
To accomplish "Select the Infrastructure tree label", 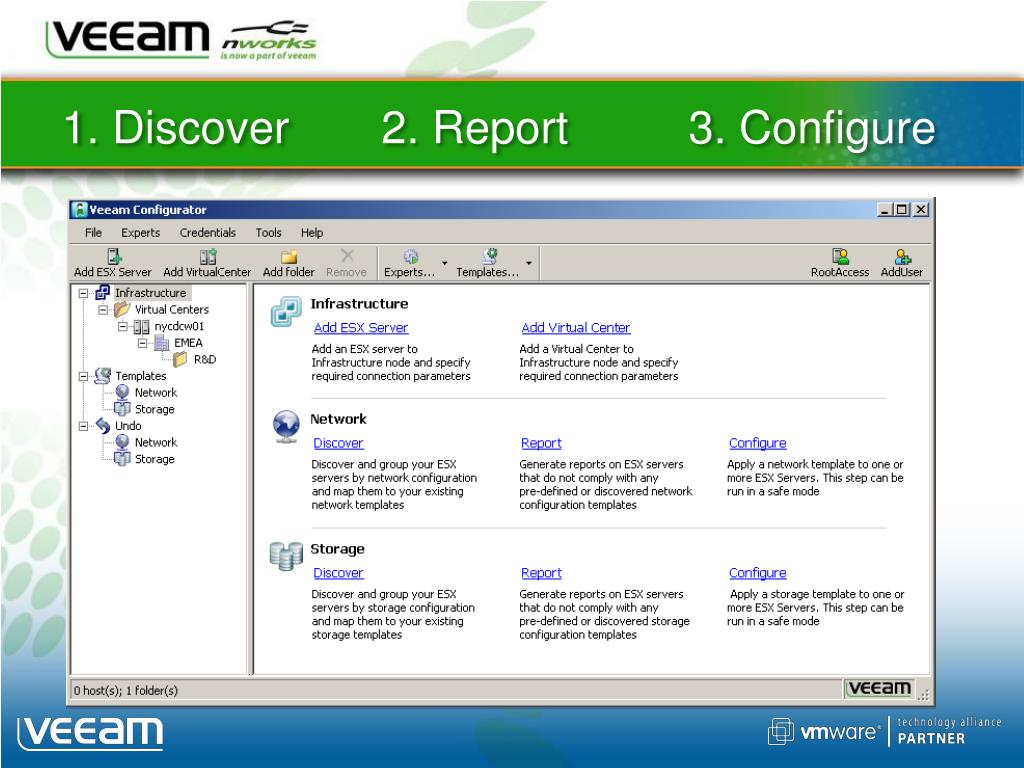I will (151, 293).
